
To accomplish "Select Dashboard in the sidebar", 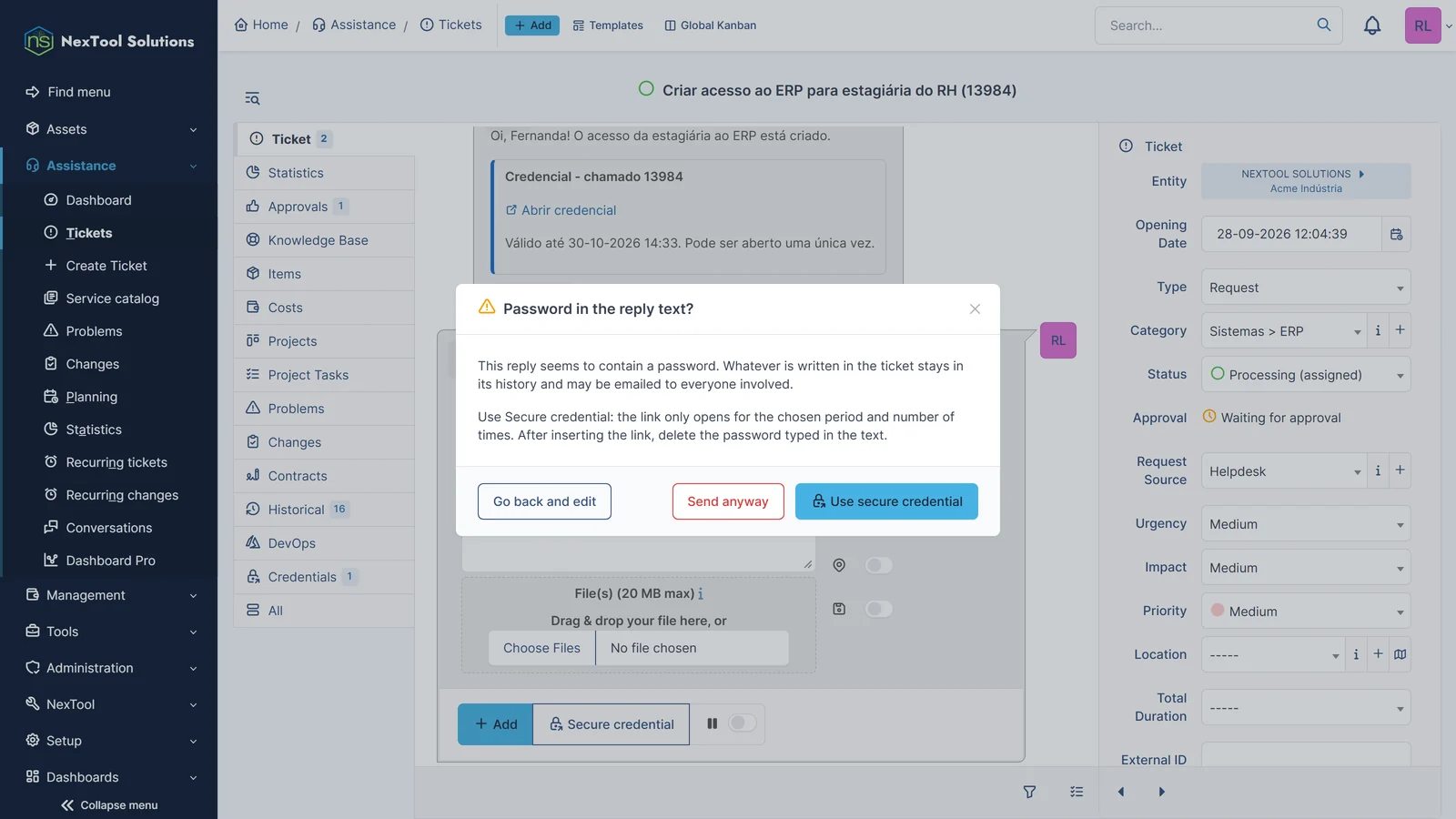I will pos(98,200).
